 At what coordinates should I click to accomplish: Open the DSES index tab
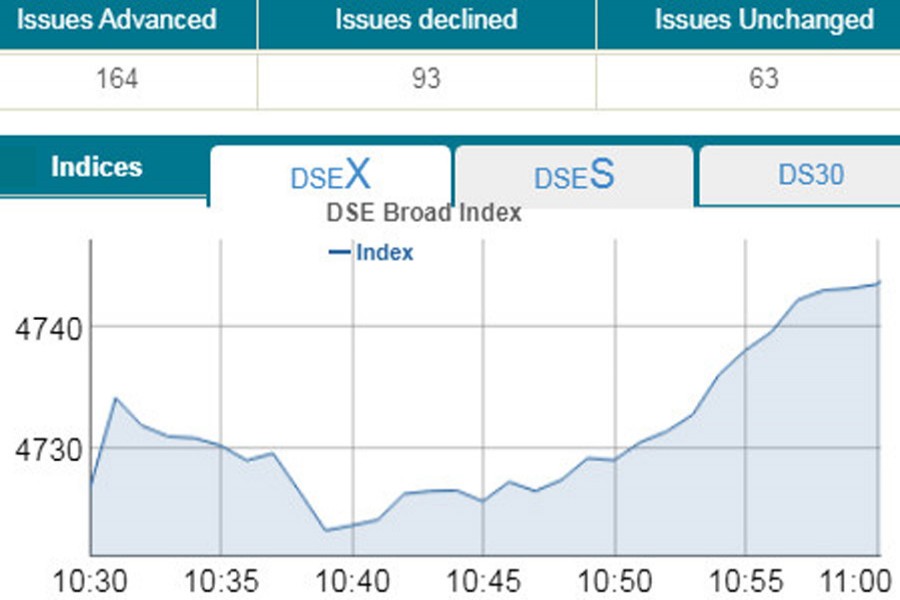point(573,177)
